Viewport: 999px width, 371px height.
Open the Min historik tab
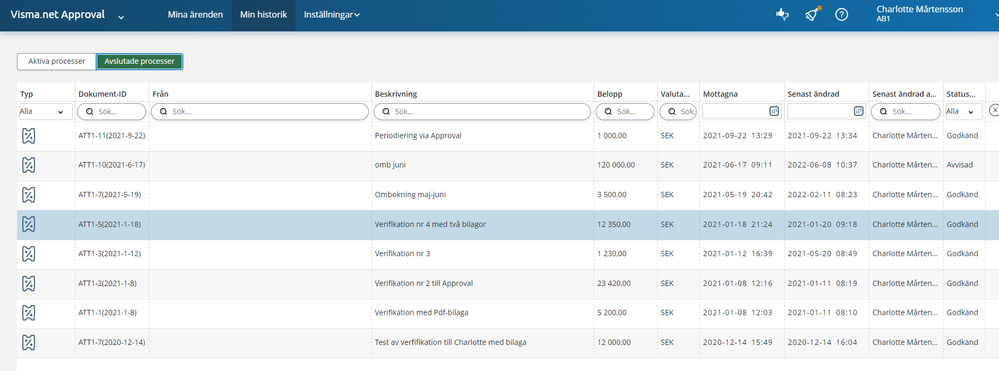263,15
